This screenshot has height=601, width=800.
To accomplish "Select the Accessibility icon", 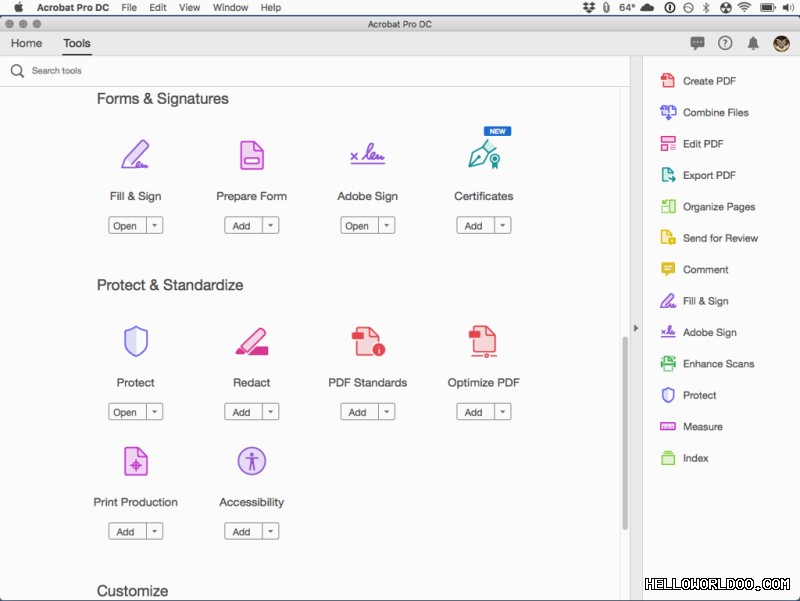I will click(x=252, y=461).
